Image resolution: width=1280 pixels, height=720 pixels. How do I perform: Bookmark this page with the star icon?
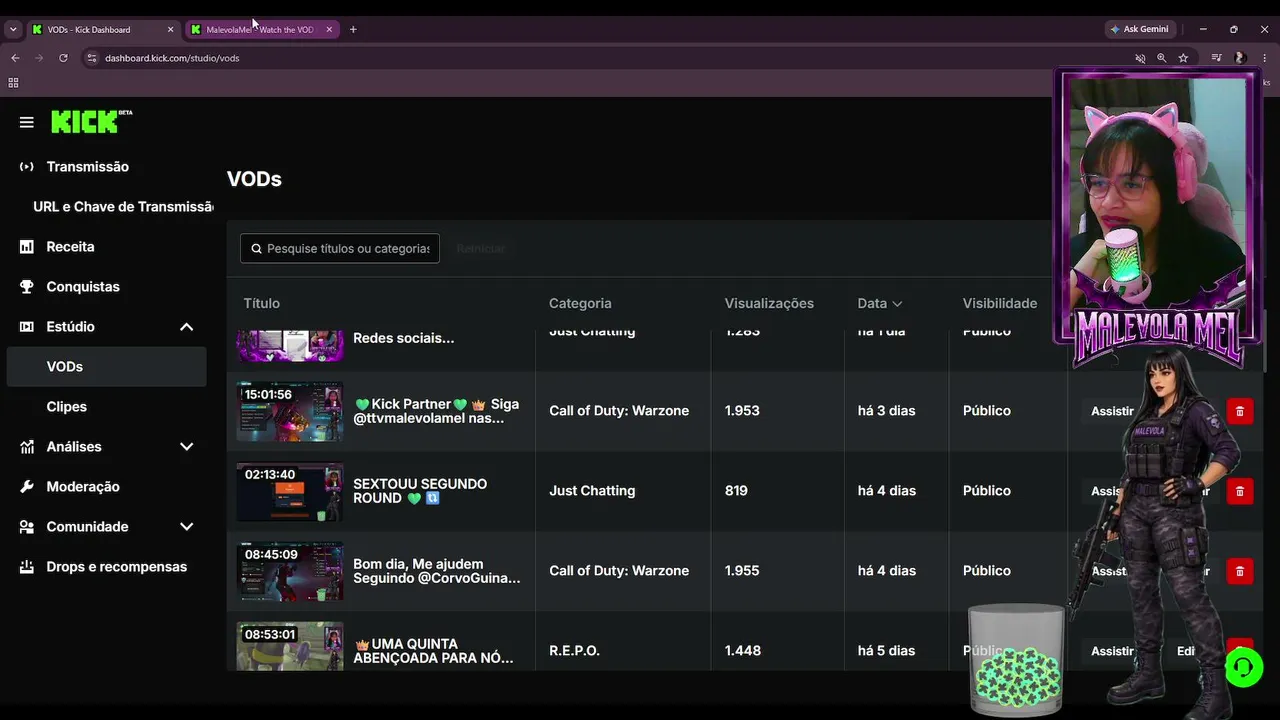pos(1183,58)
